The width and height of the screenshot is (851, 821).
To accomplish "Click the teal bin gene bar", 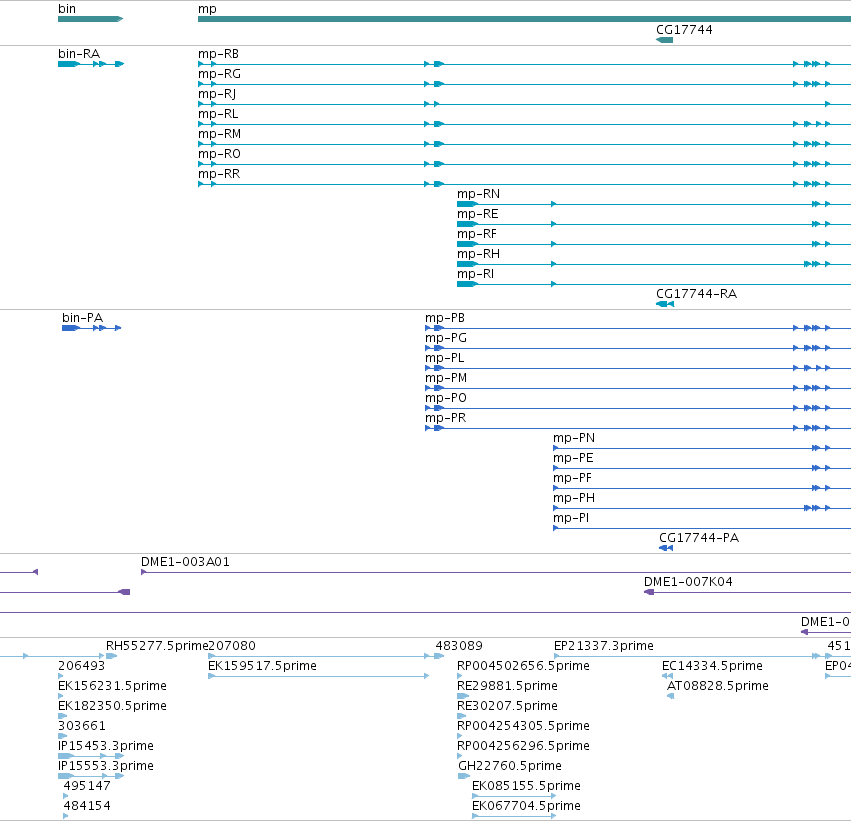I will coord(91,19).
